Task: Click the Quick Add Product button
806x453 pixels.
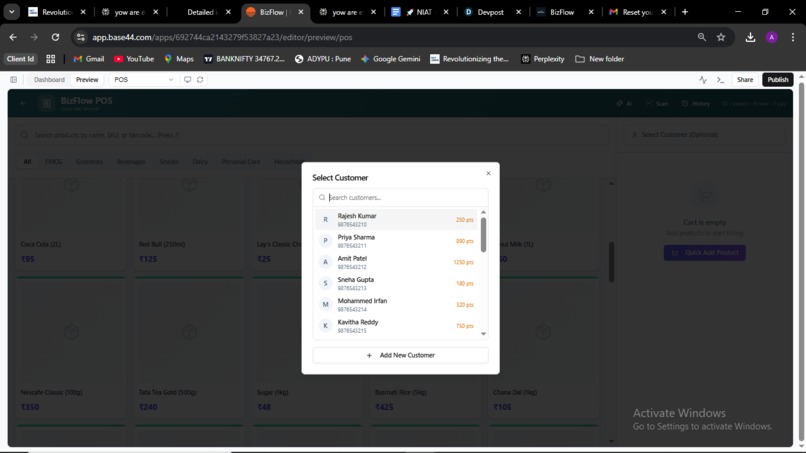Action: [x=705, y=252]
